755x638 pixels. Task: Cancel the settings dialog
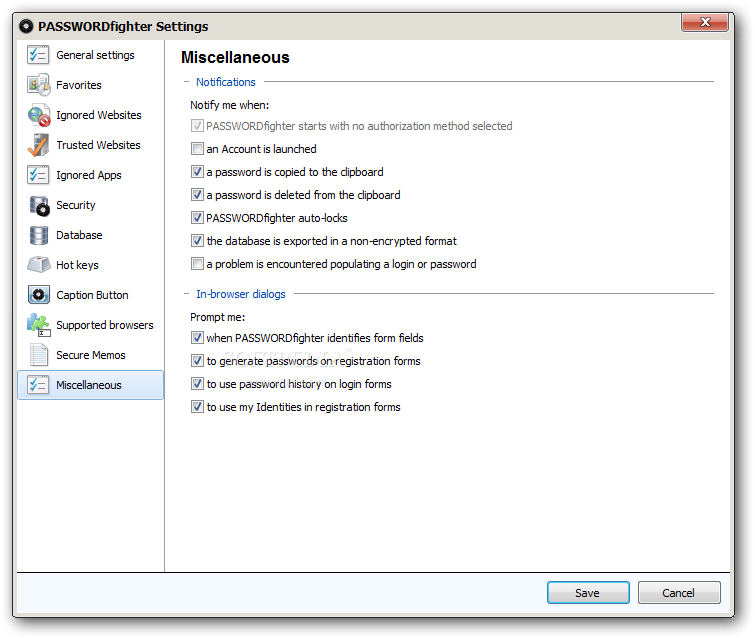pyautogui.click(x=679, y=593)
